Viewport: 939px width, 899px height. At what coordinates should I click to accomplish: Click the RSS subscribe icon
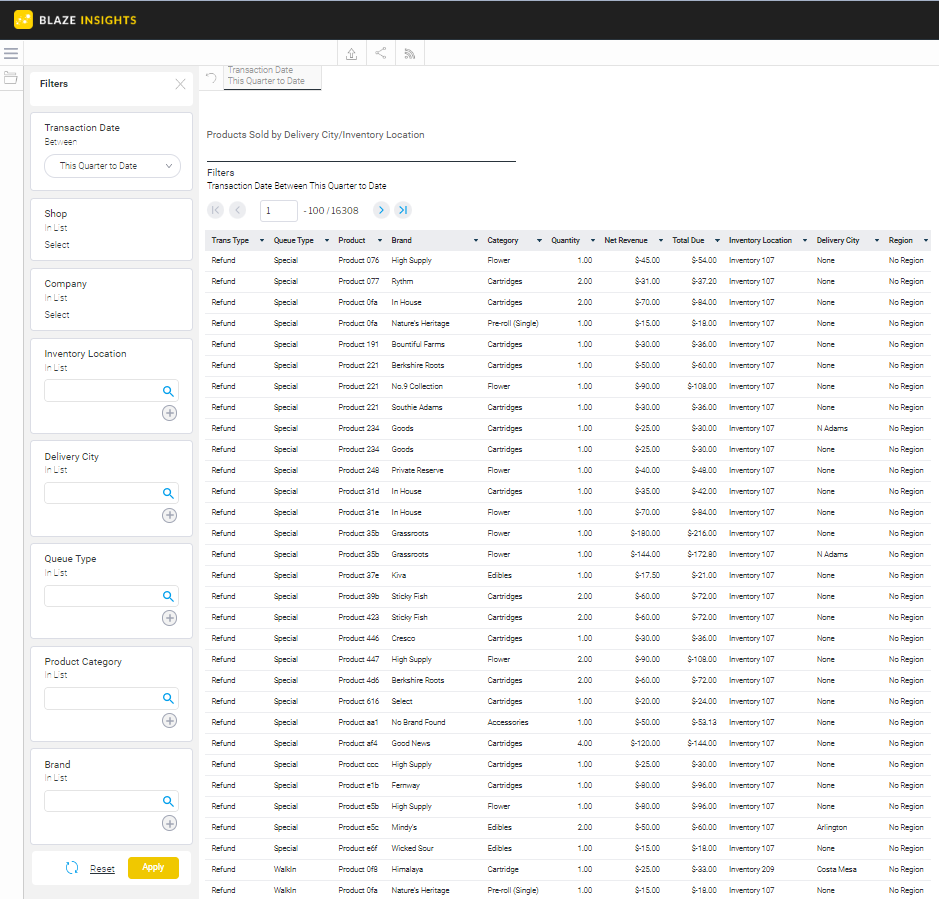(410, 54)
